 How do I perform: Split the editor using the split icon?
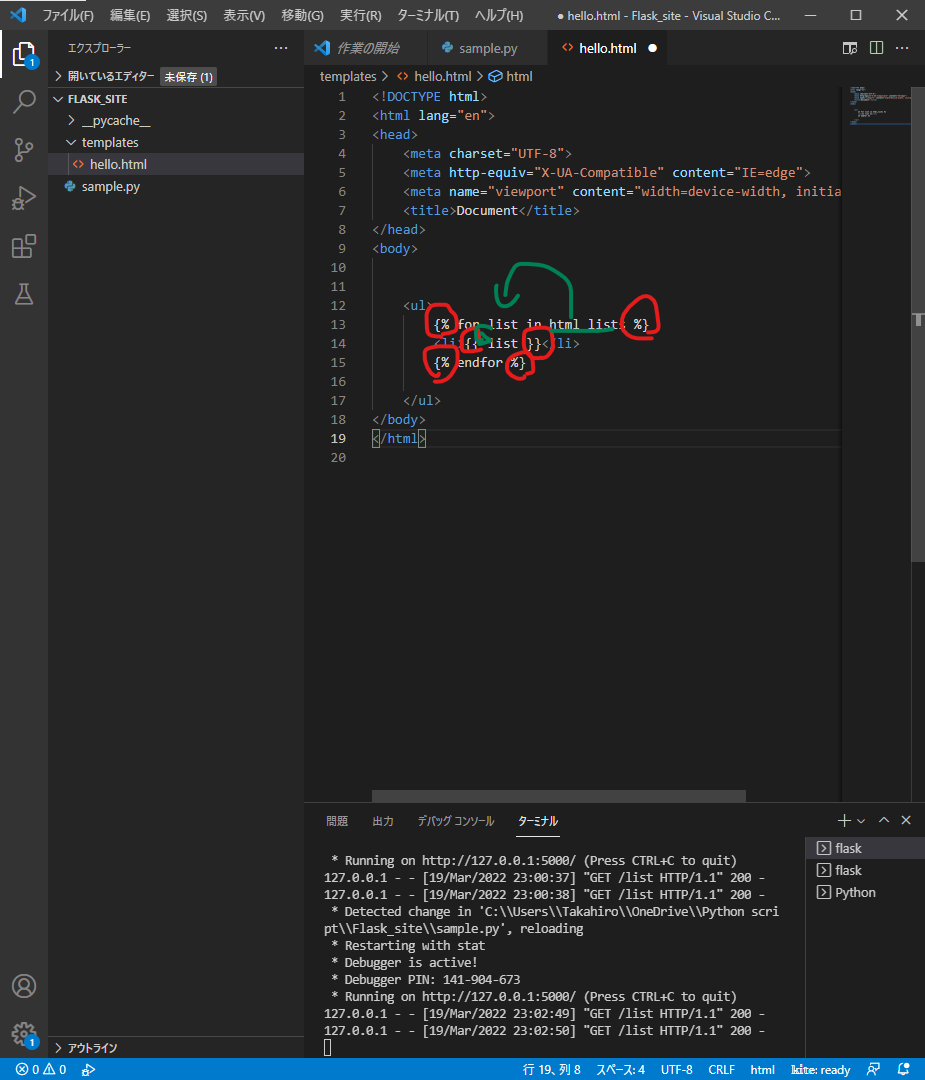coord(876,47)
